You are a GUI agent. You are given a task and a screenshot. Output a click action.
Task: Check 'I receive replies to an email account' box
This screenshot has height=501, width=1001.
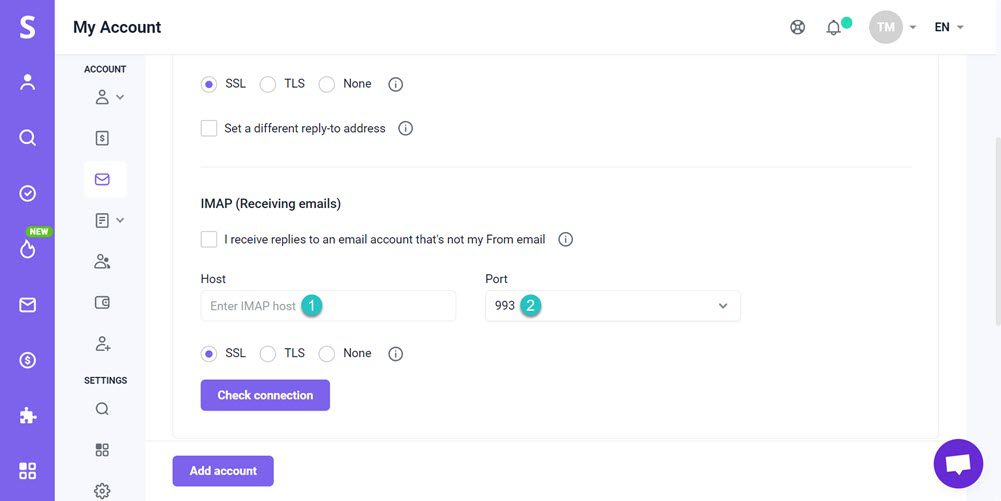click(x=209, y=239)
